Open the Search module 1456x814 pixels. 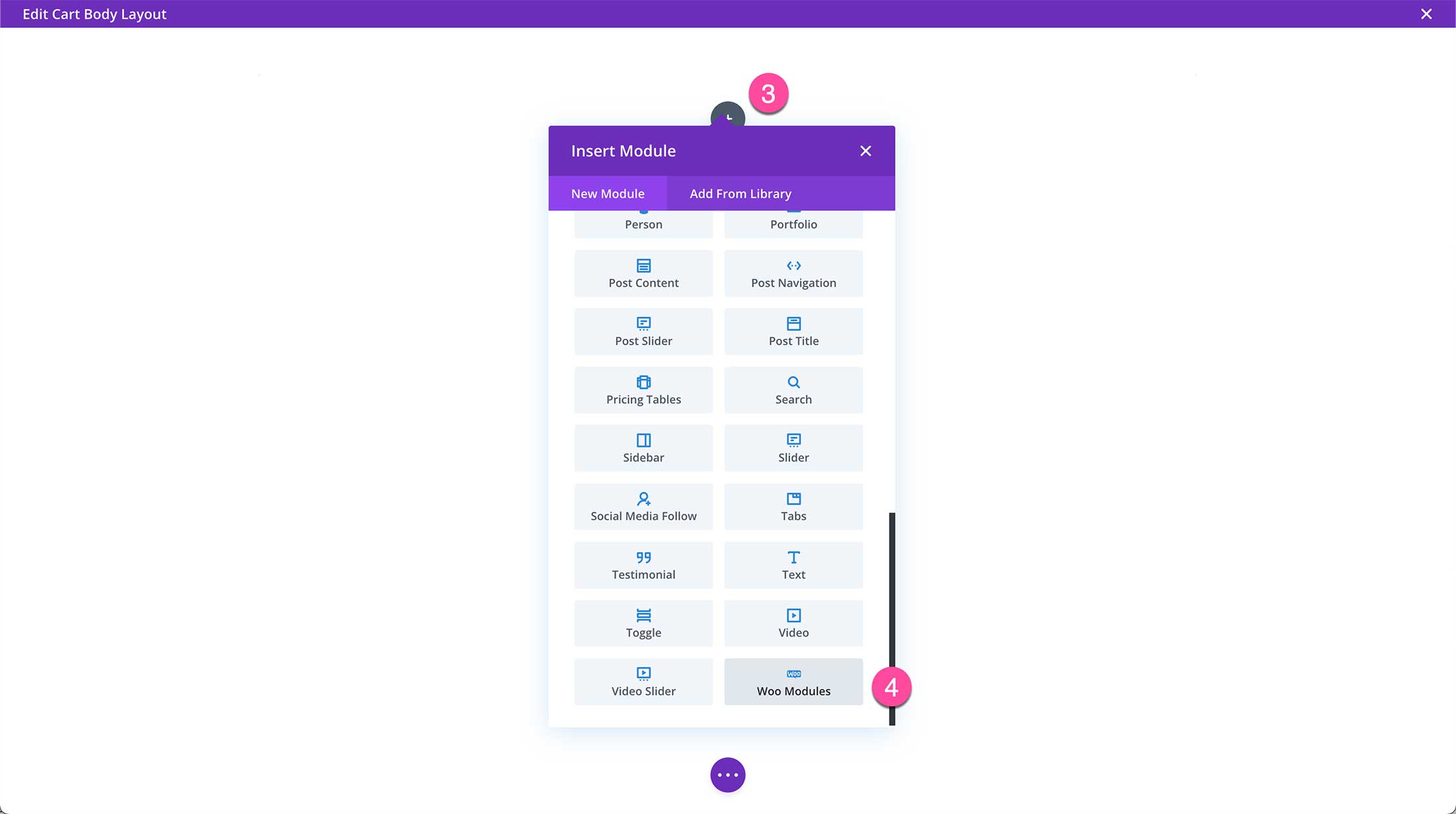tap(793, 389)
